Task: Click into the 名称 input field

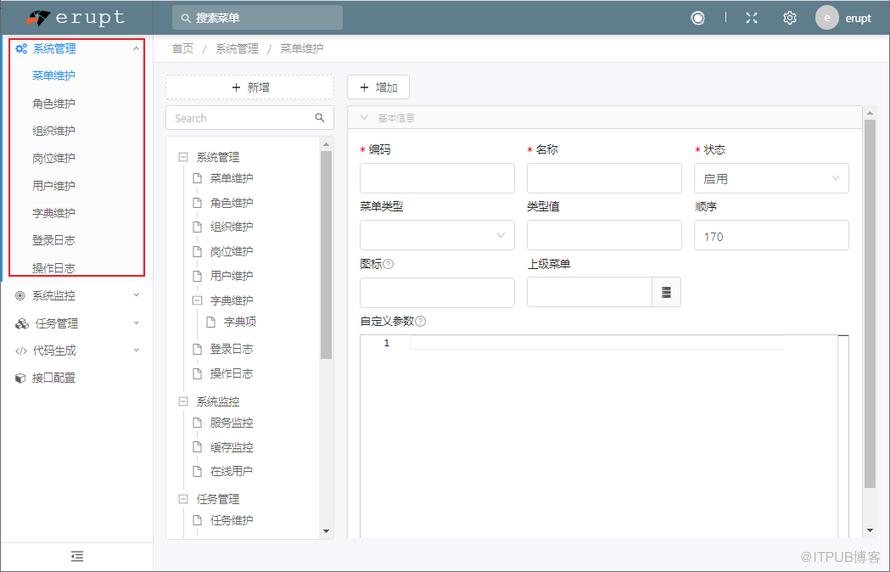Action: pos(604,178)
